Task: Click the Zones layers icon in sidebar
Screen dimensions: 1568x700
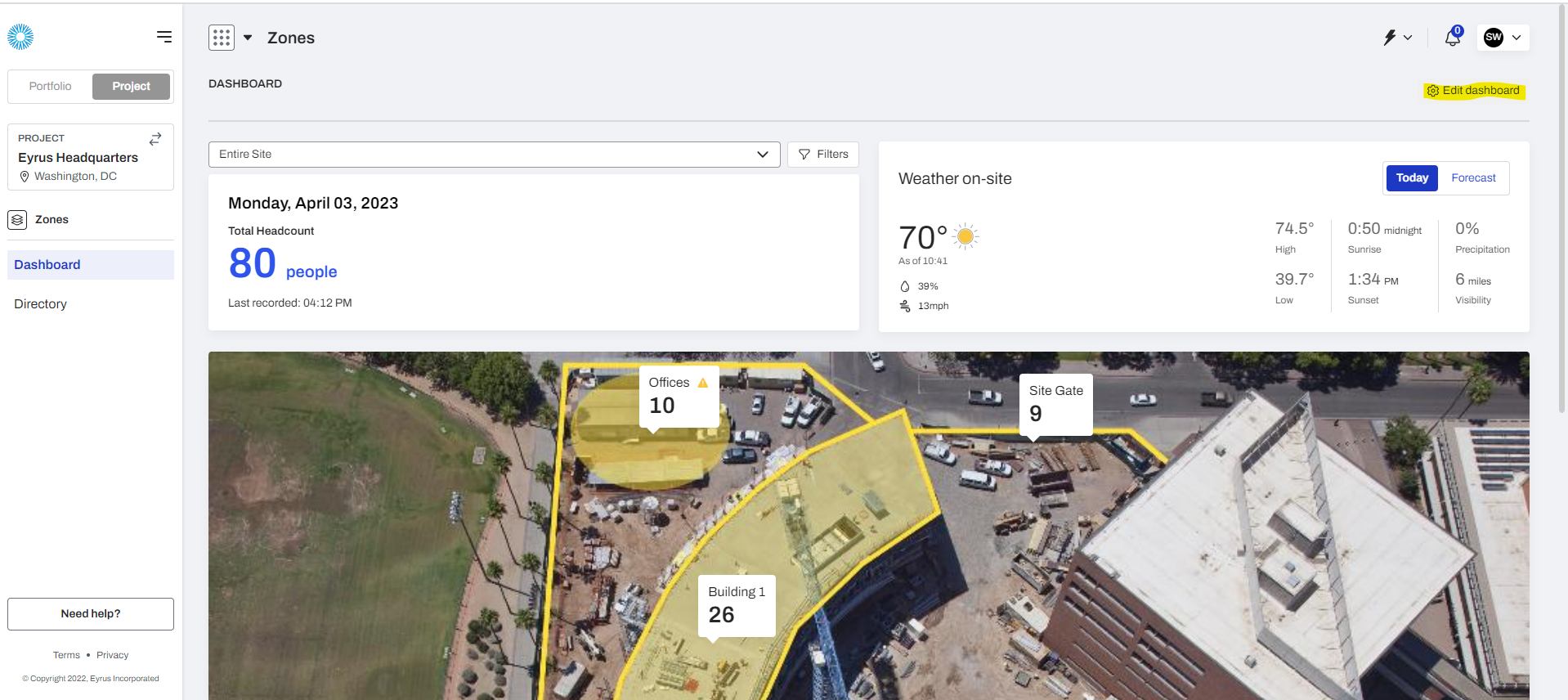Action: [x=17, y=220]
